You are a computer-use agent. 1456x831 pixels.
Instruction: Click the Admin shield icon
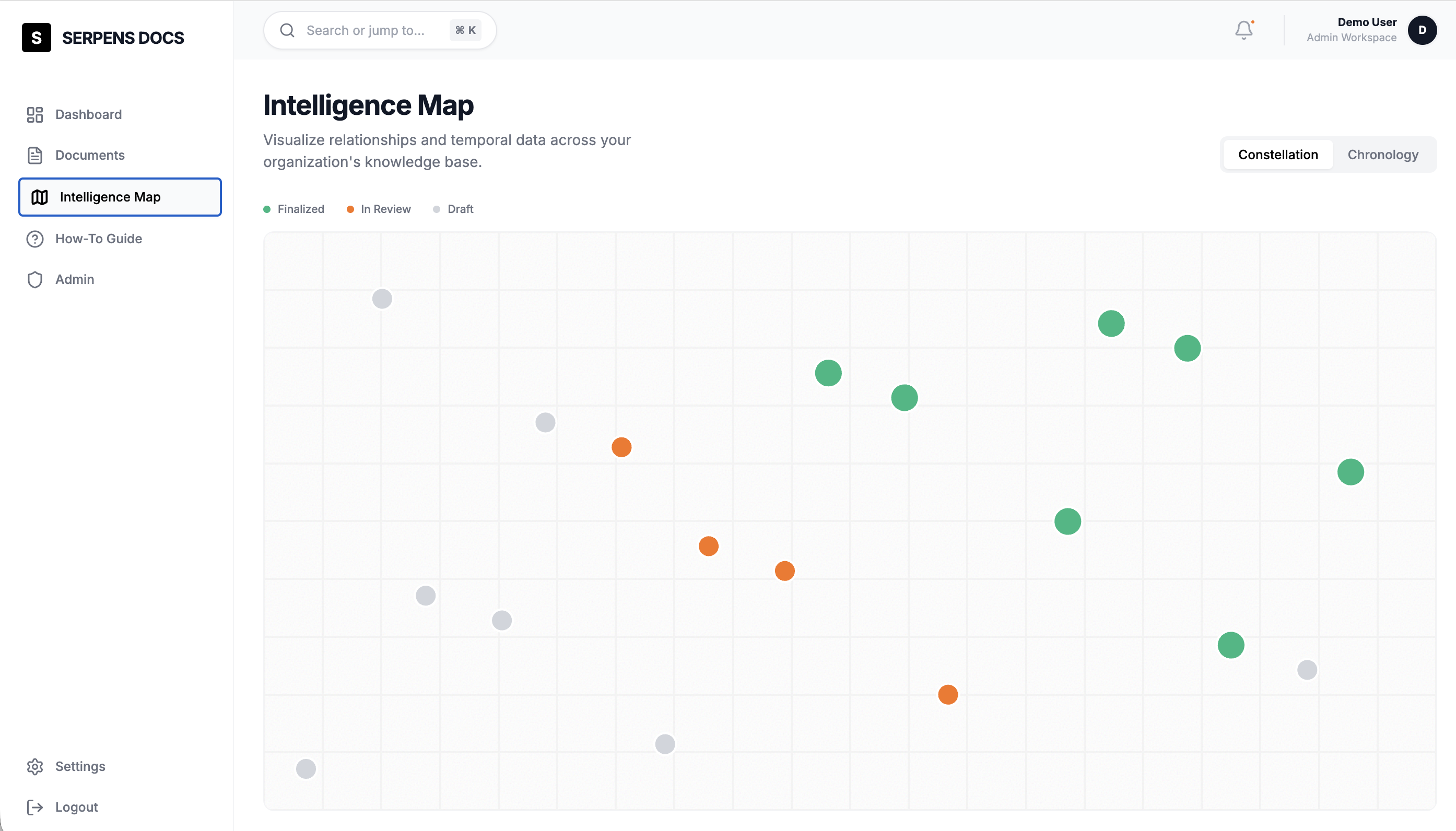pos(35,280)
